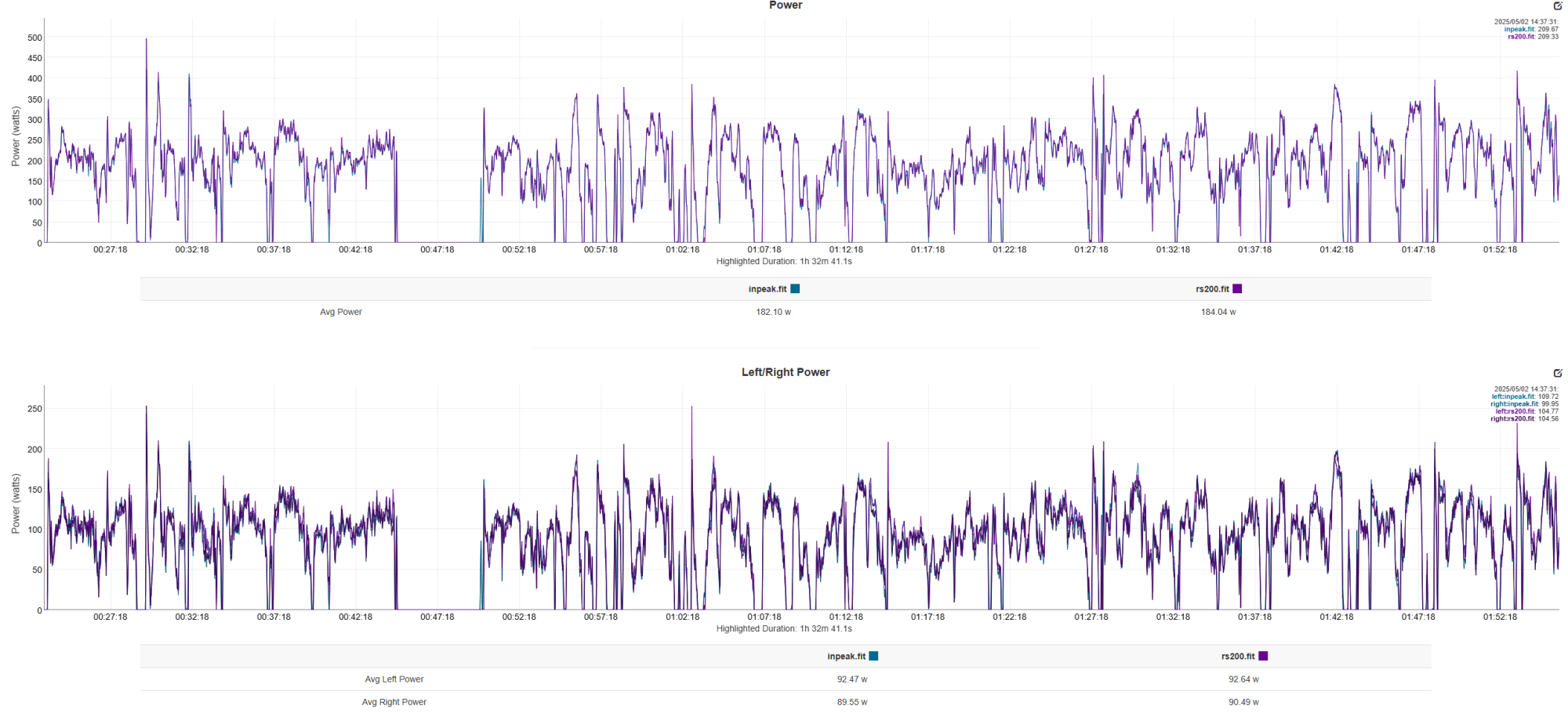Click the Power chart title
The height and width of the screenshot is (713, 1568).
pyautogui.click(x=785, y=5)
